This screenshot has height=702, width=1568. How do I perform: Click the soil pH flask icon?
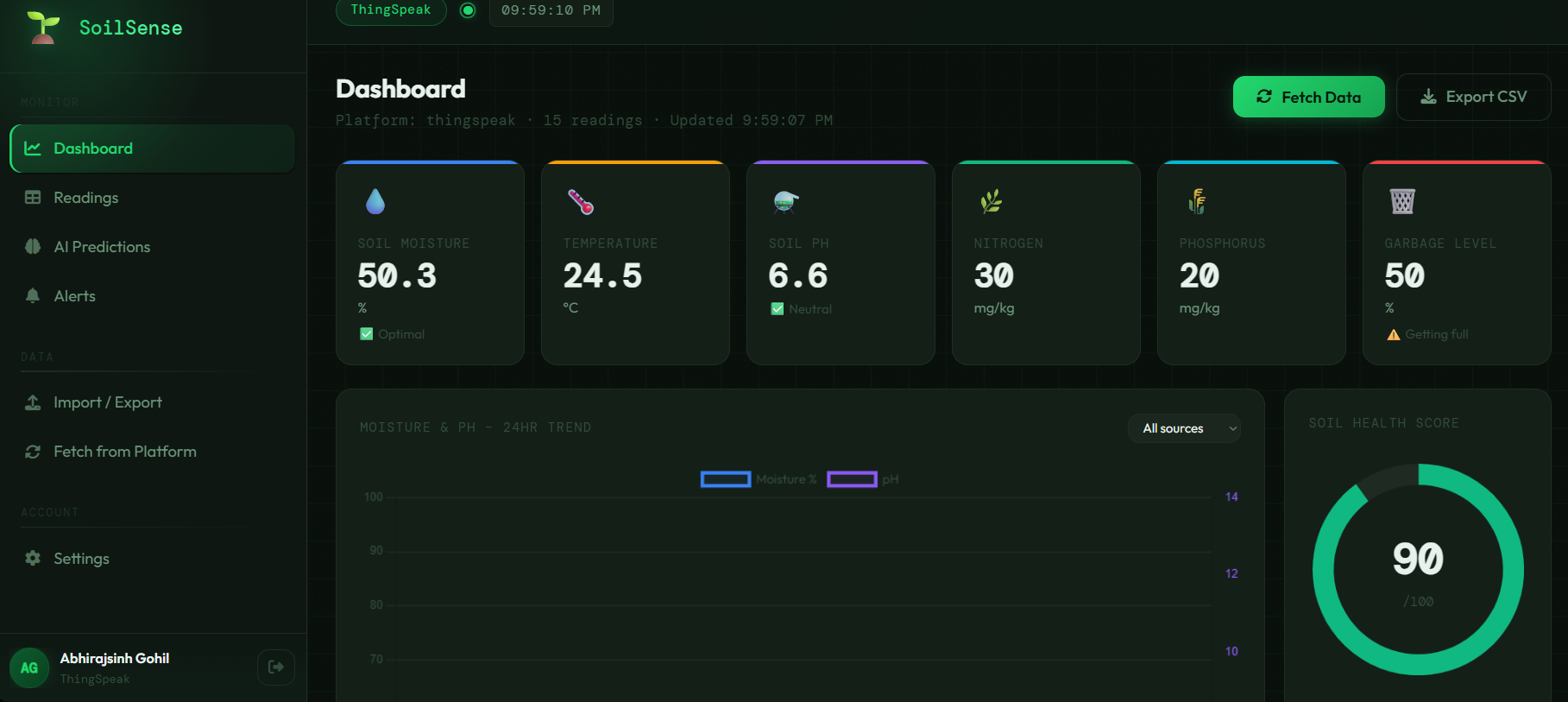tap(785, 201)
